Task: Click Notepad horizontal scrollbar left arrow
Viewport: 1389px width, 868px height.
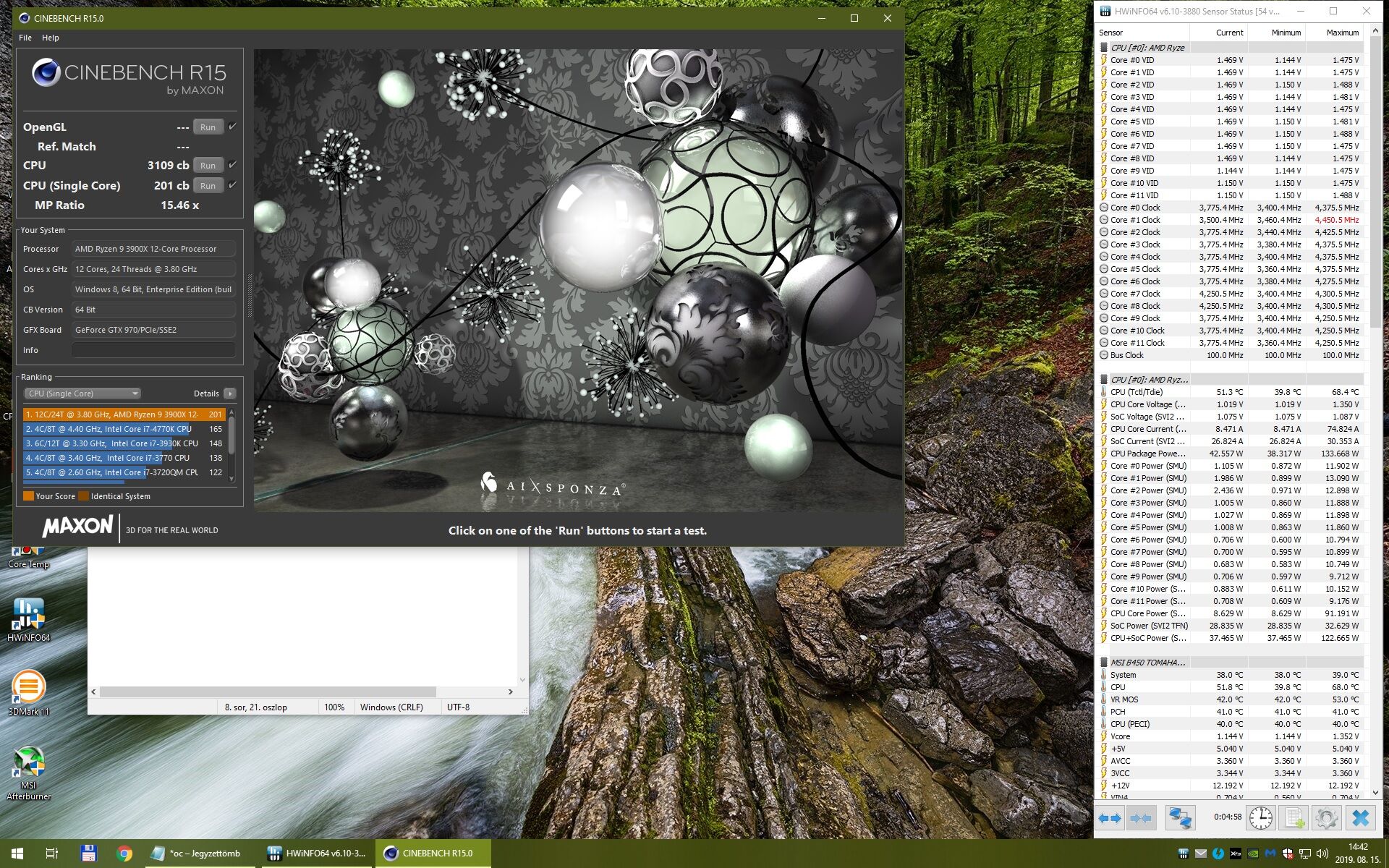Action: (x=93, y=692)
